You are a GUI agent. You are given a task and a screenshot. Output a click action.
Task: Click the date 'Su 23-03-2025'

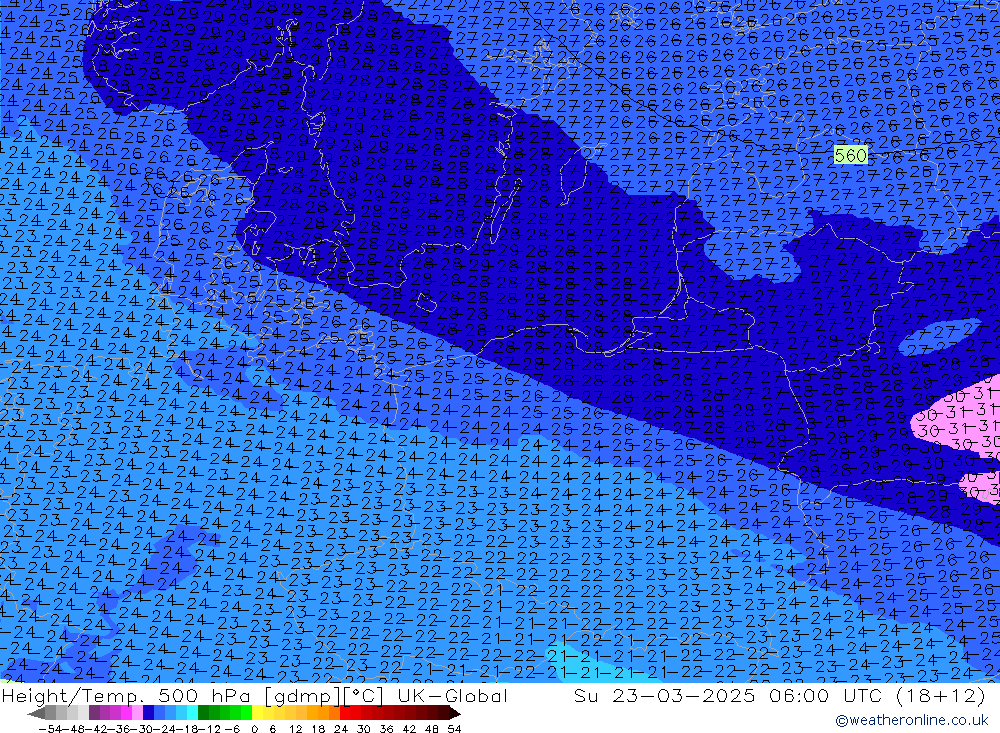(664, 695)
